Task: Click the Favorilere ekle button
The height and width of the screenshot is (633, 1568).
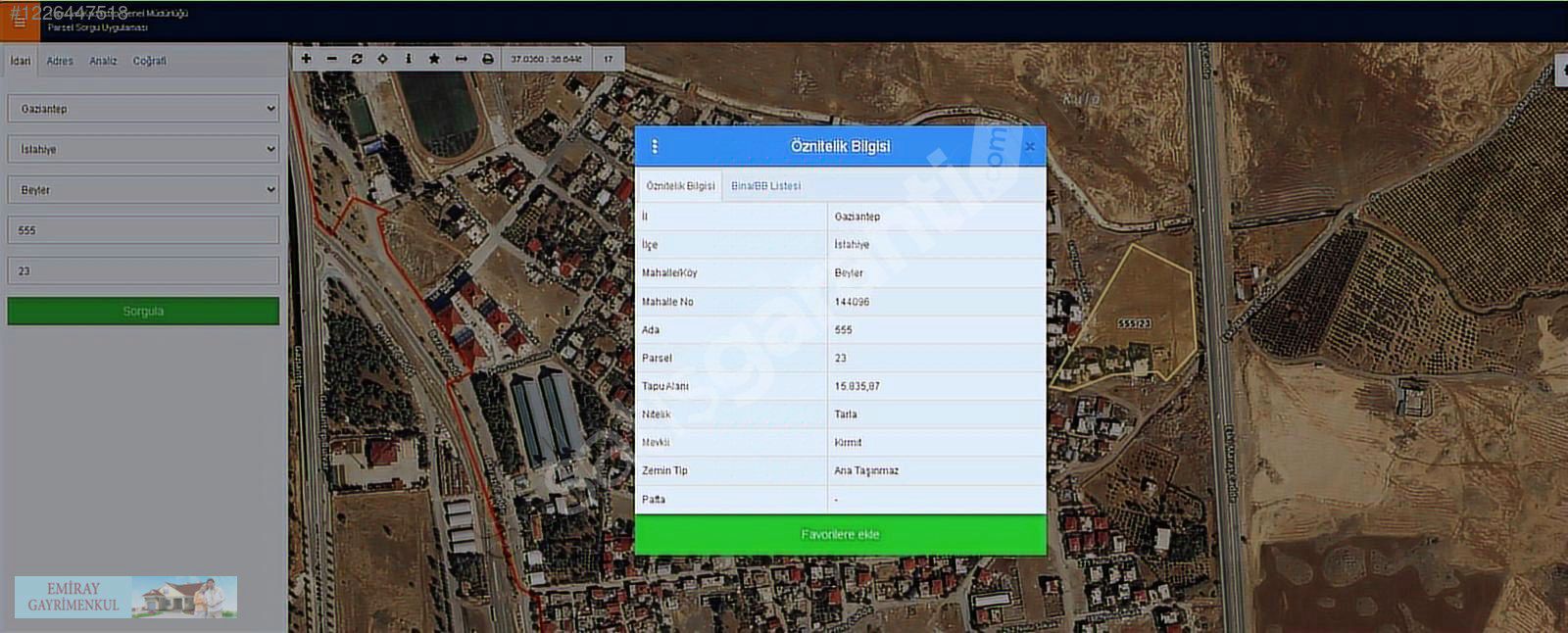Action: click(x=840, y=534)
